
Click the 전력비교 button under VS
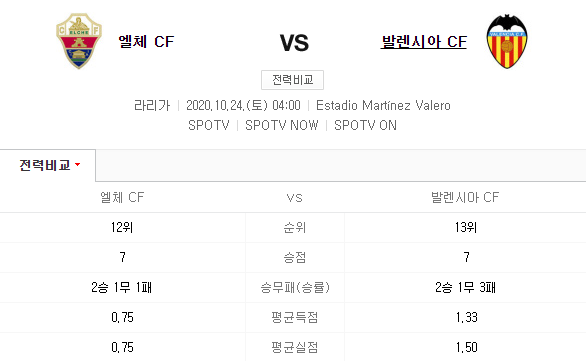(x=292, y=80)
